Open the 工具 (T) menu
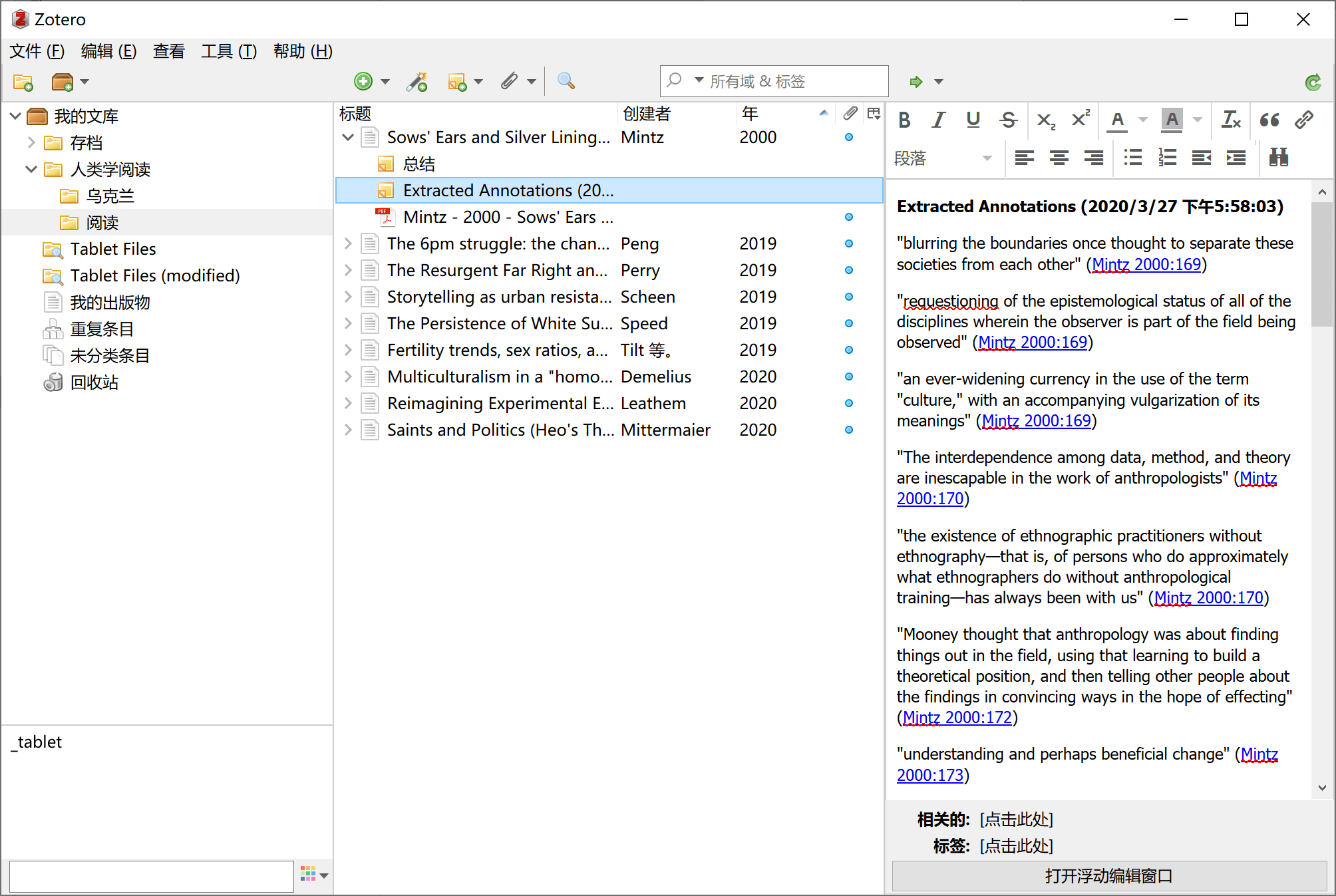The height and width of the screenshot is (896, 1336). coord(229,51)
